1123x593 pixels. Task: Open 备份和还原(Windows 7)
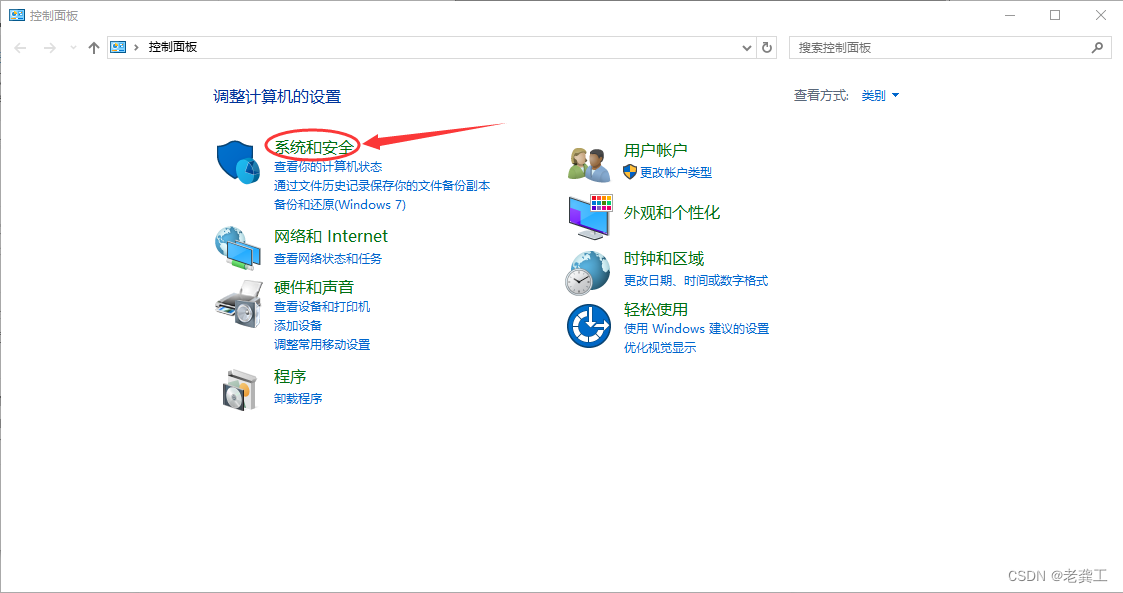(338, 203)
